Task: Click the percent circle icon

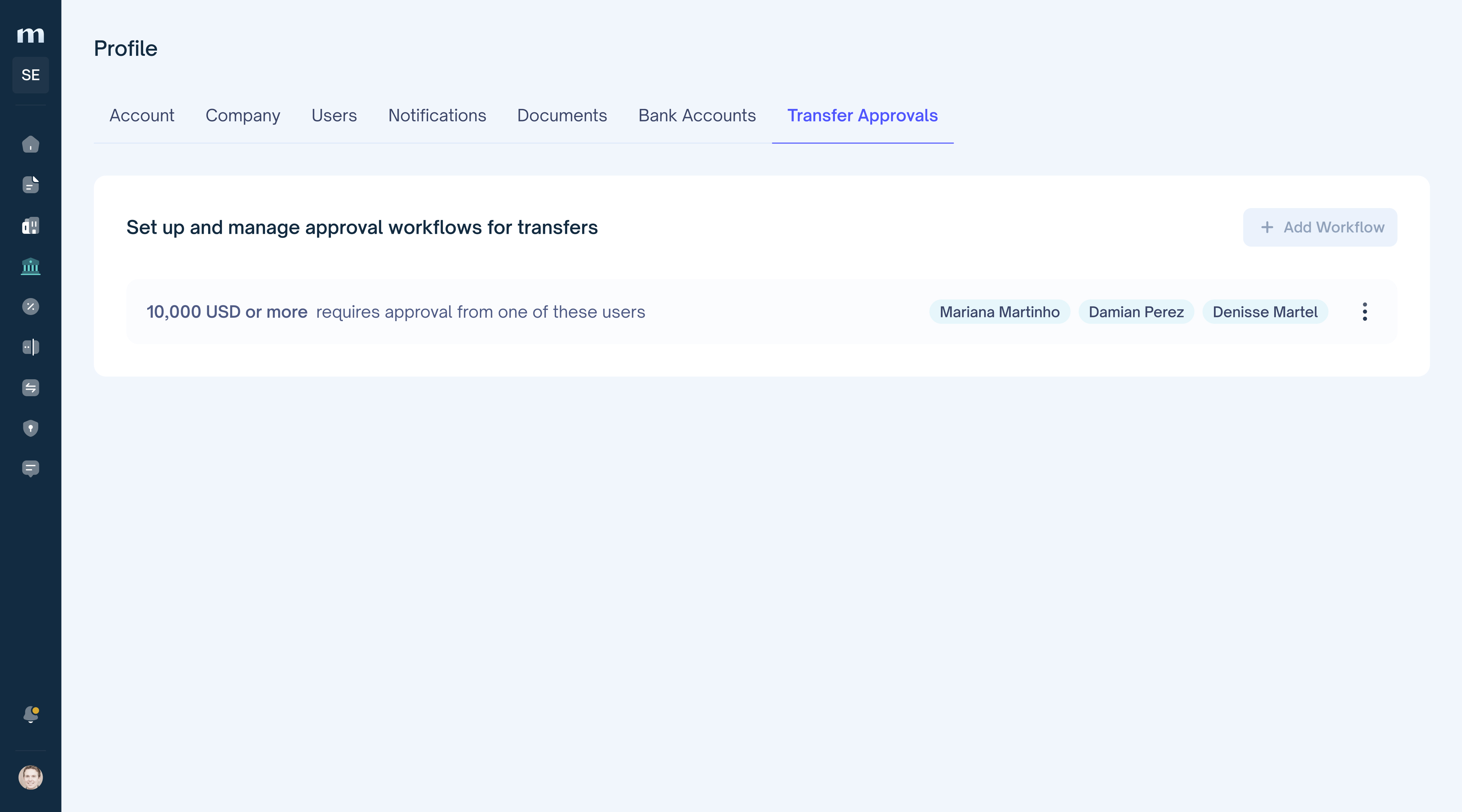Action: click(x=31, y=307)
